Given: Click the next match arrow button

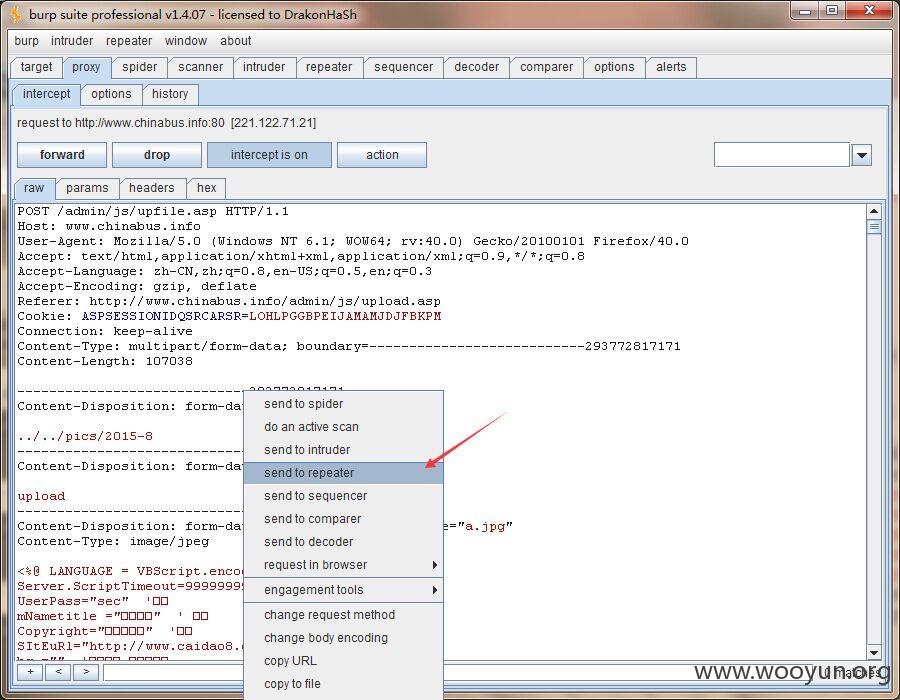Looking at the screenshot, I should pos(86,671).
